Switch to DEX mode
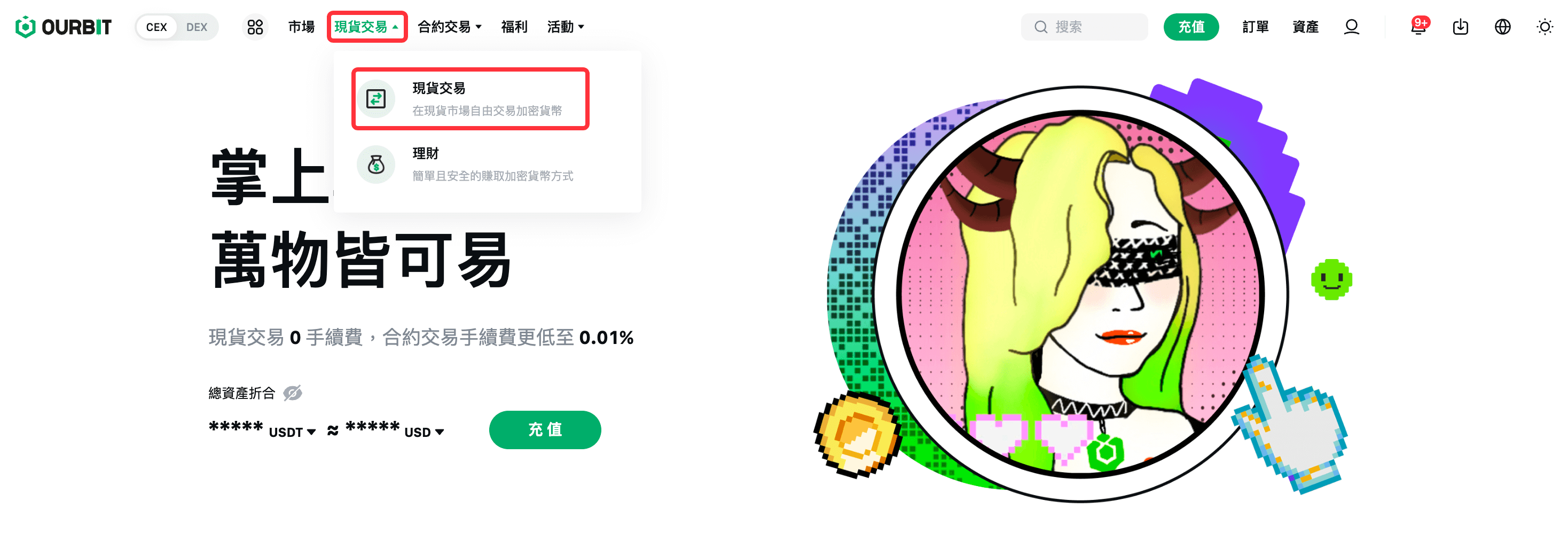This screenshot has width=1568, height=548. [x=197, y=27]
